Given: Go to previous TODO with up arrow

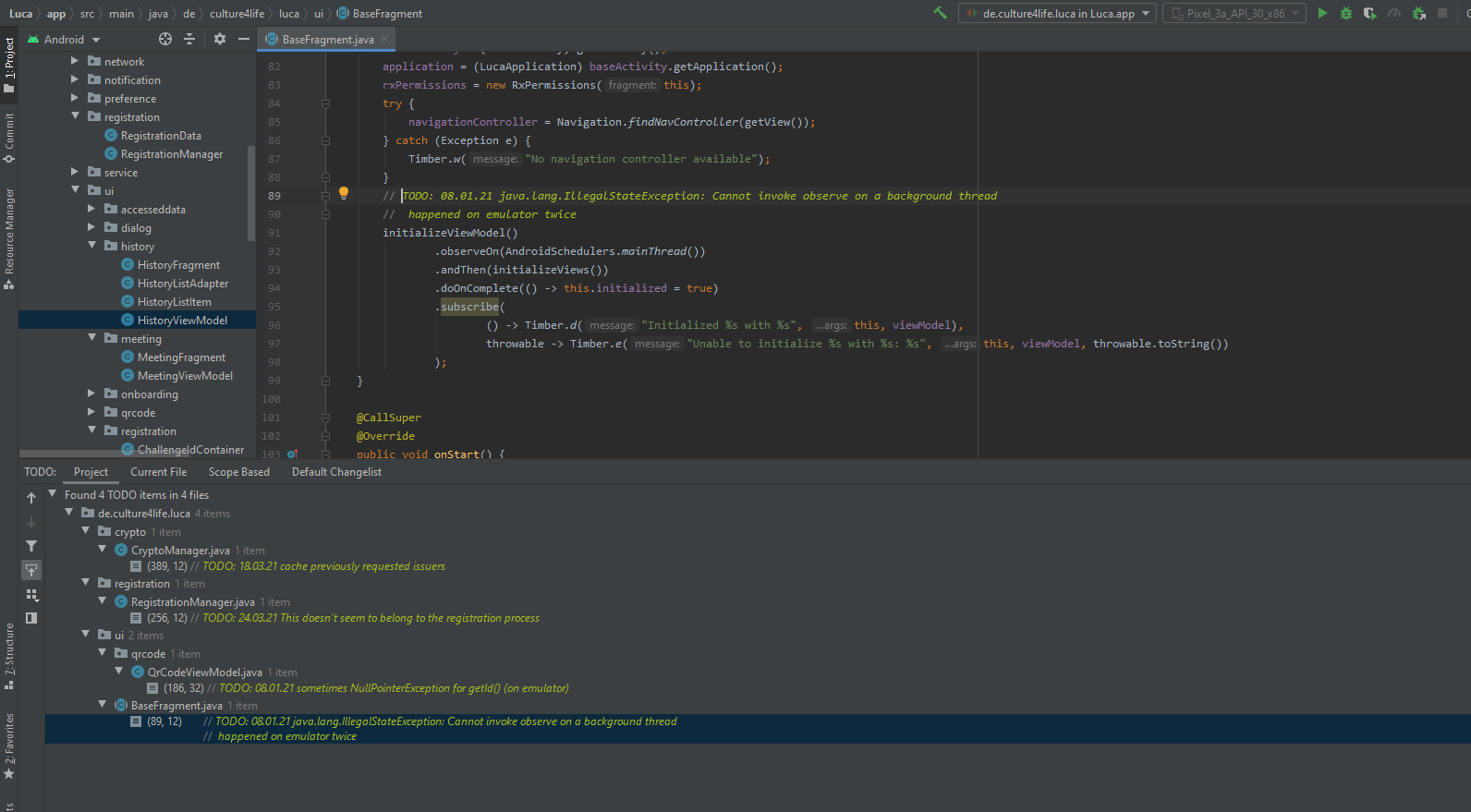Looking at the screenshot, I should [x=31, y=498].
